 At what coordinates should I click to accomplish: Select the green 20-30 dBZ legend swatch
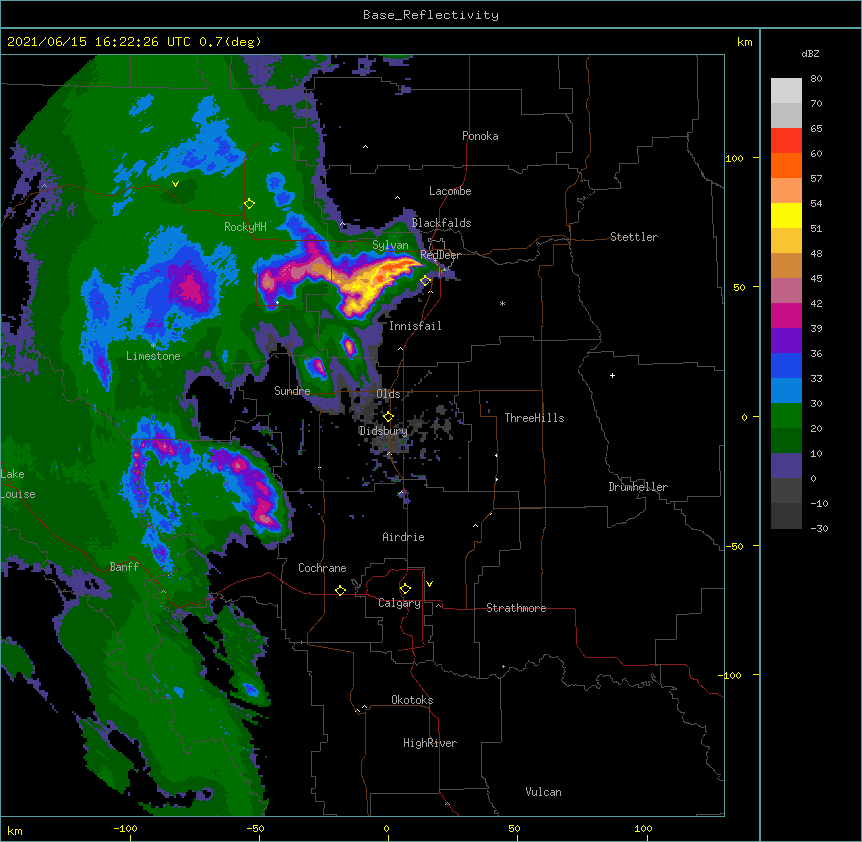pyautogui.click(x=786, y=416)
